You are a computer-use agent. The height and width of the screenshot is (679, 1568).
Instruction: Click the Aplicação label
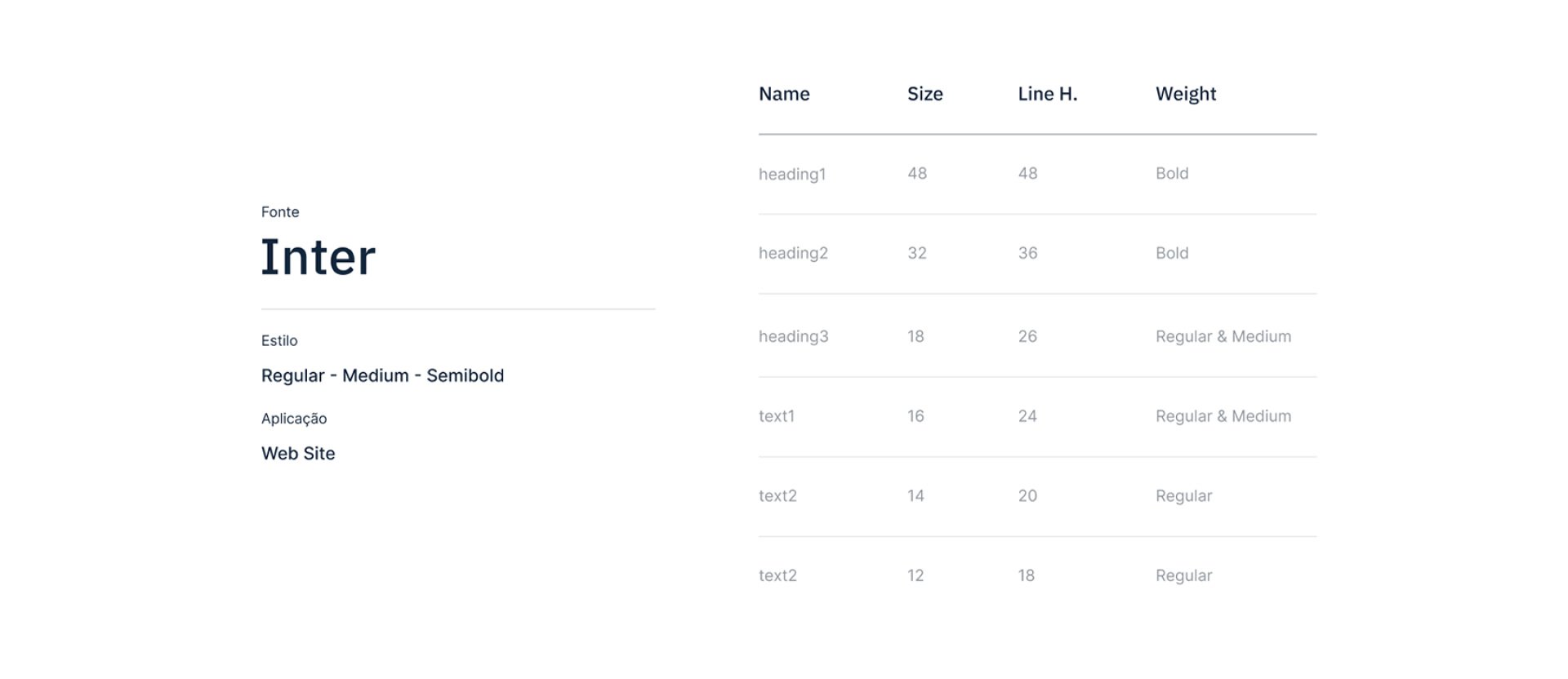(294, 419)
